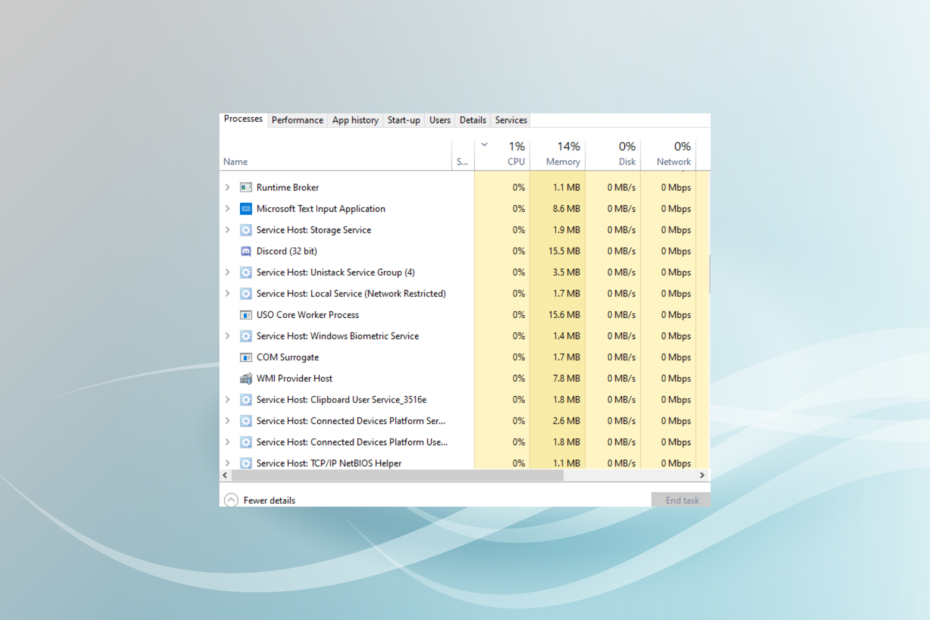This screenshot has width=930, height=620.
Task: Open the Services tab
Action: click(511, 120)
